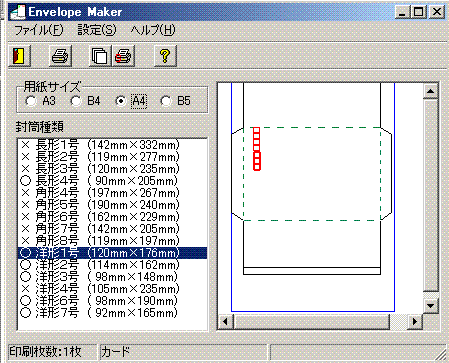Click the printer setup icon with red mark
449x363 pixels.
[x=123, y=56]
